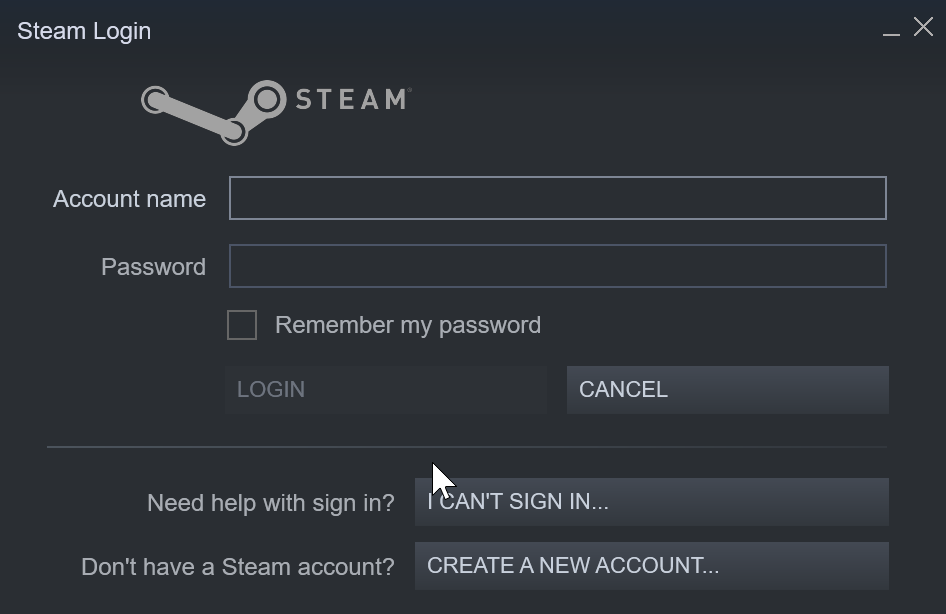Click the Steam Login title bar text

84,30
